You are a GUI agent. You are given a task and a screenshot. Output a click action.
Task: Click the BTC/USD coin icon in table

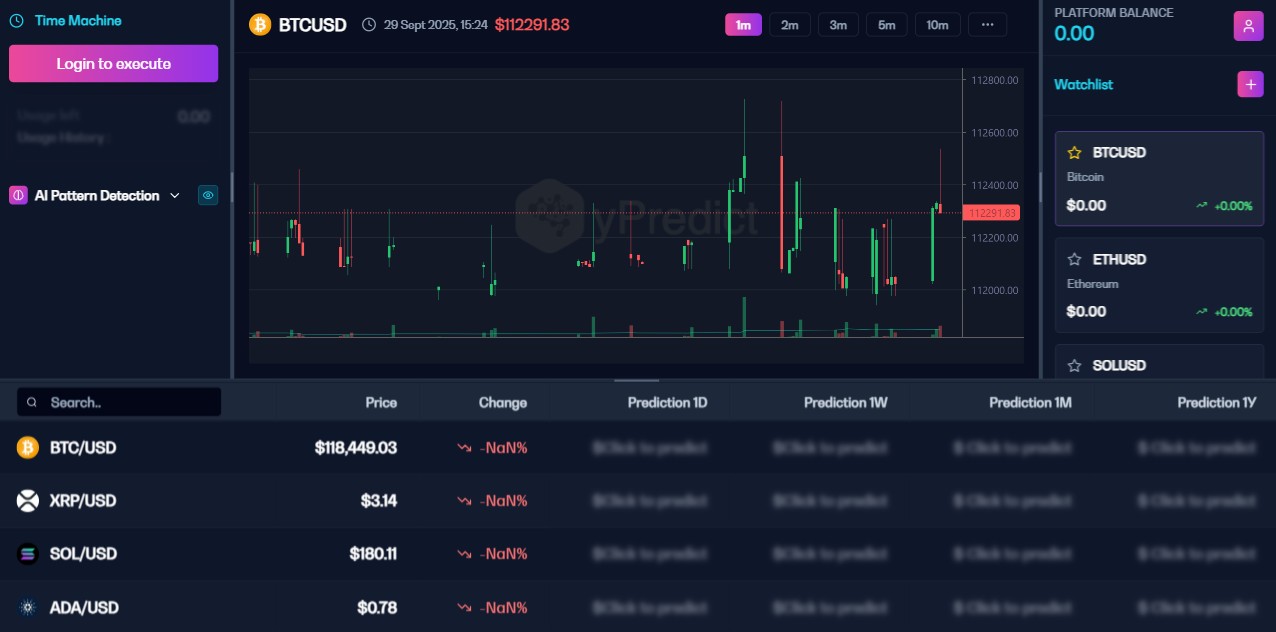click(27, 447)
